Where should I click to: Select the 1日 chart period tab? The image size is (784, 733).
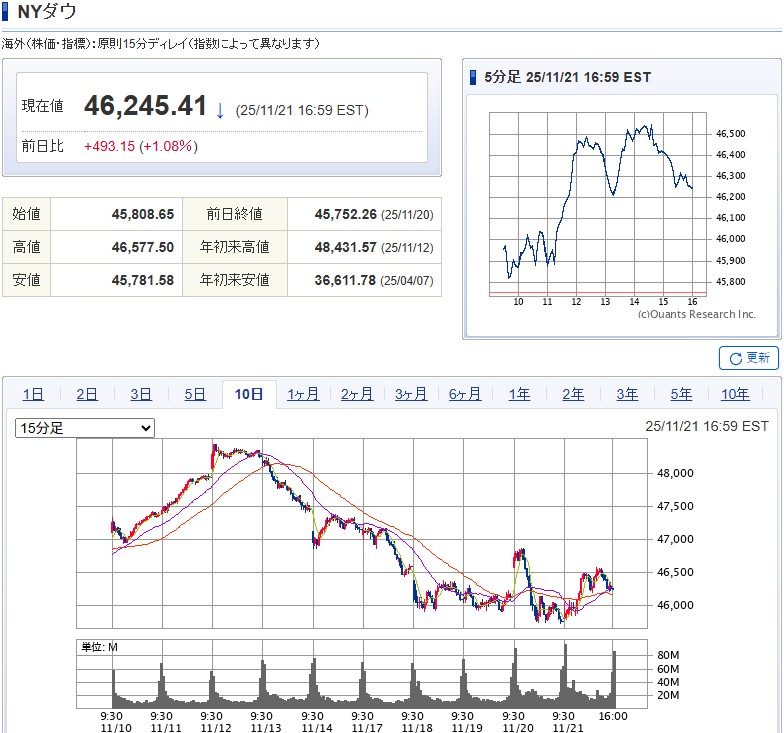point(33,394)
